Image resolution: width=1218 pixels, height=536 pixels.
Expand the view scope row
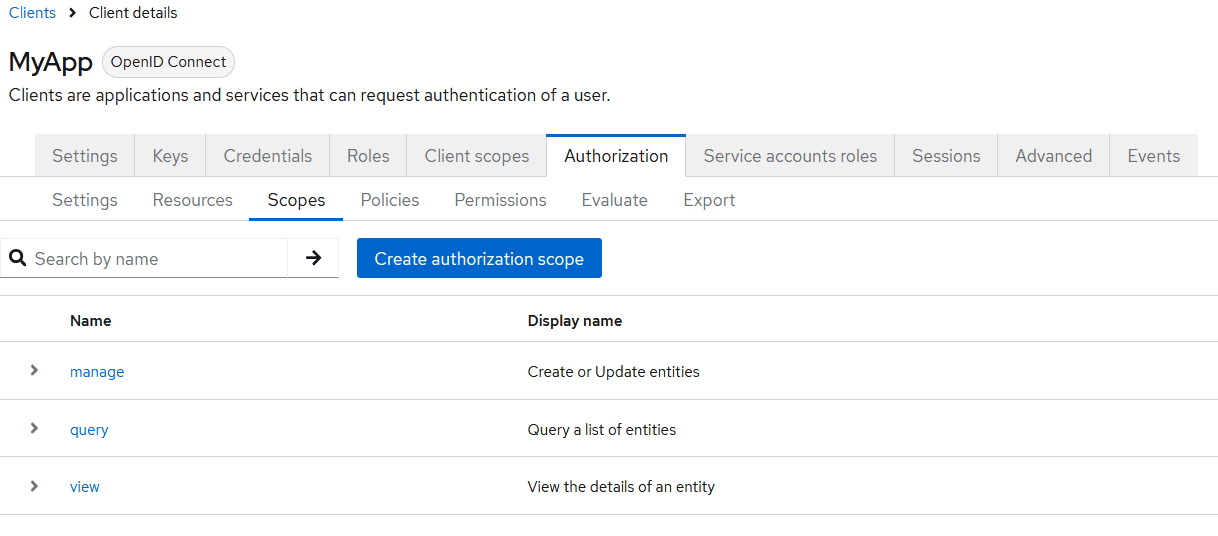[x=34, y=486]
